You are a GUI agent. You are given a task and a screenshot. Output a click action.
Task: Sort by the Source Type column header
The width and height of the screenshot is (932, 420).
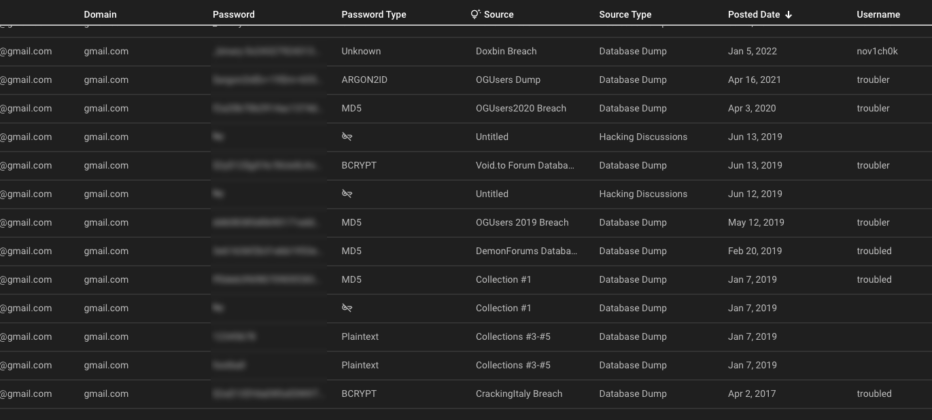[625, 14]
